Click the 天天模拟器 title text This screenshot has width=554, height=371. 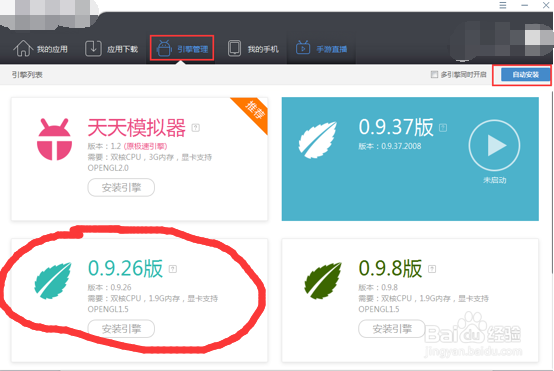(137, 128)
